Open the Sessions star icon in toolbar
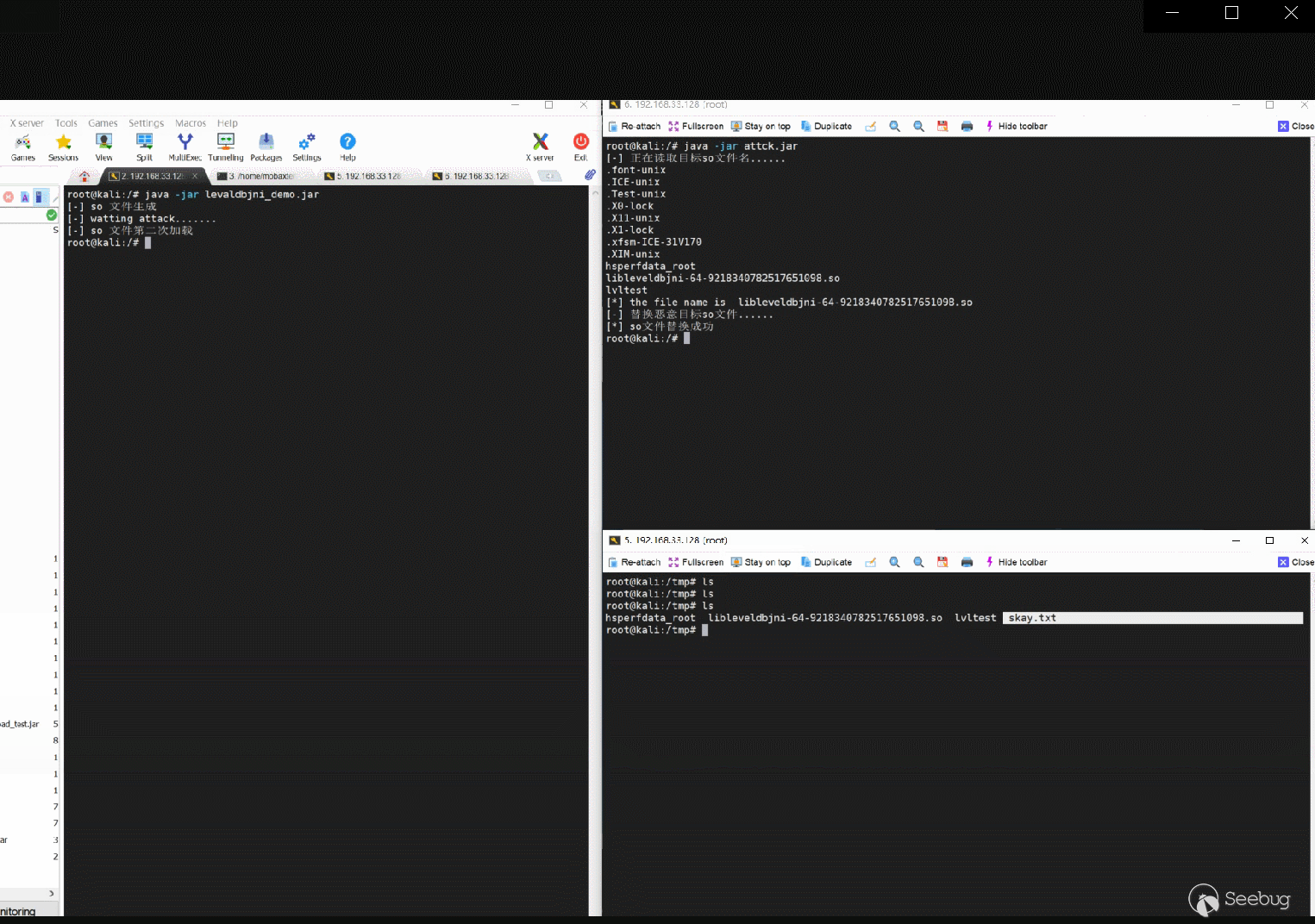 pos(63,145)
